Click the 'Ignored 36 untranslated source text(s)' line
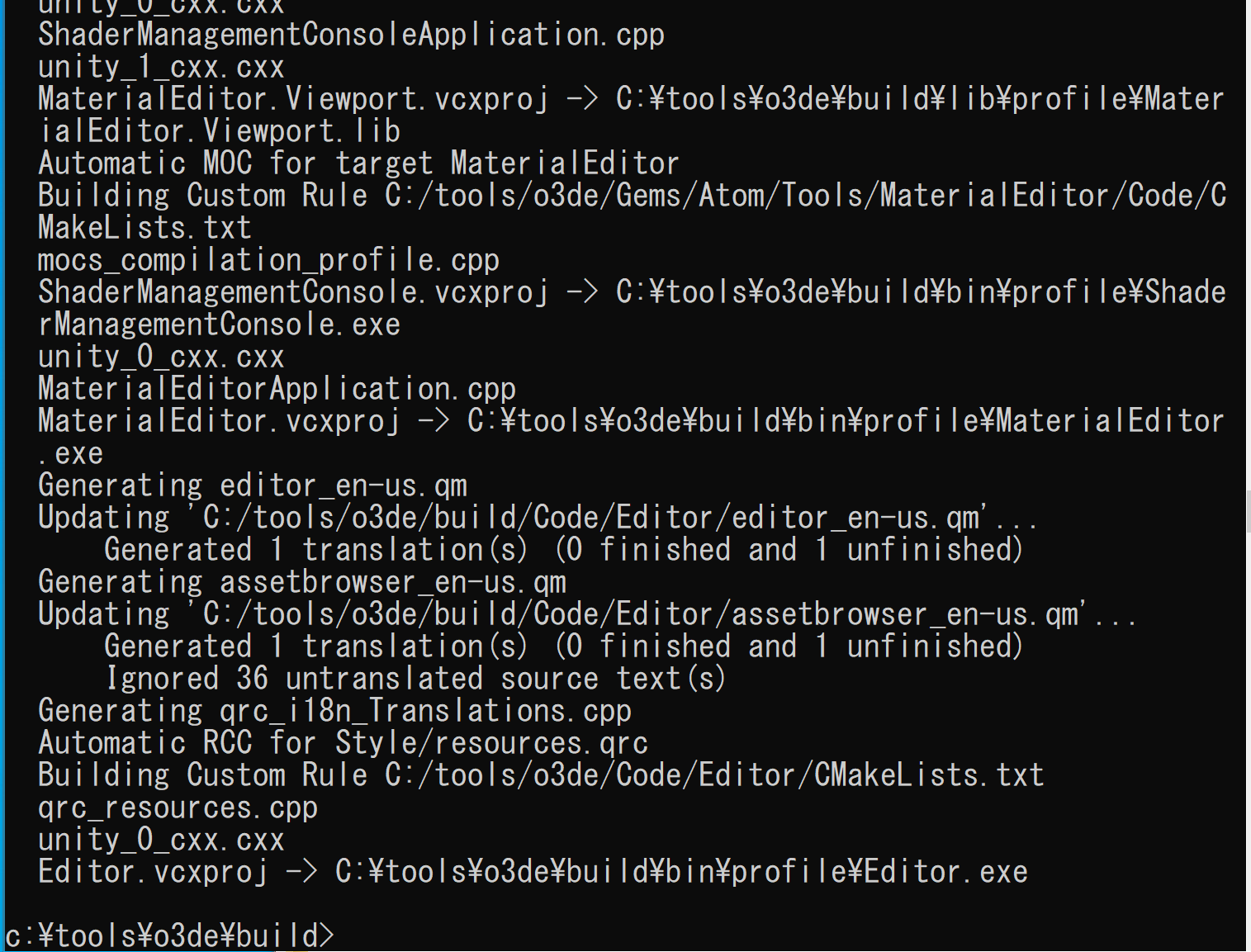1251x952 pixels. click(x=415, y=679)
